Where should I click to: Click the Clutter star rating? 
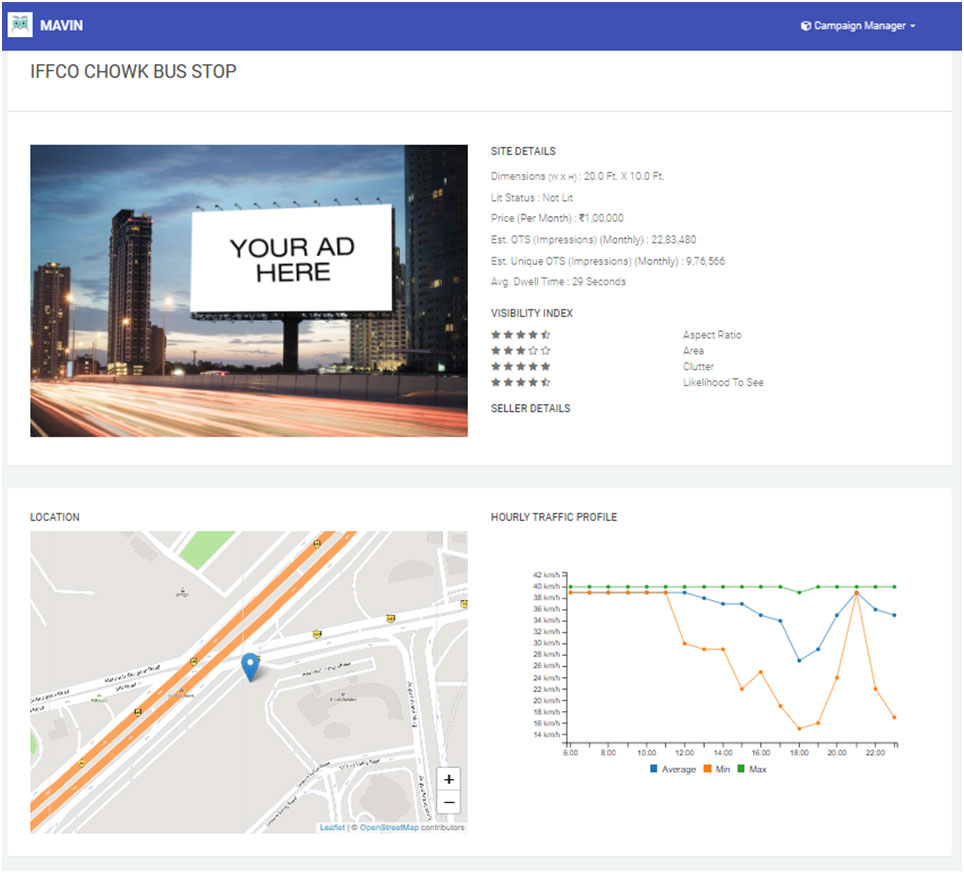(520, 367)
